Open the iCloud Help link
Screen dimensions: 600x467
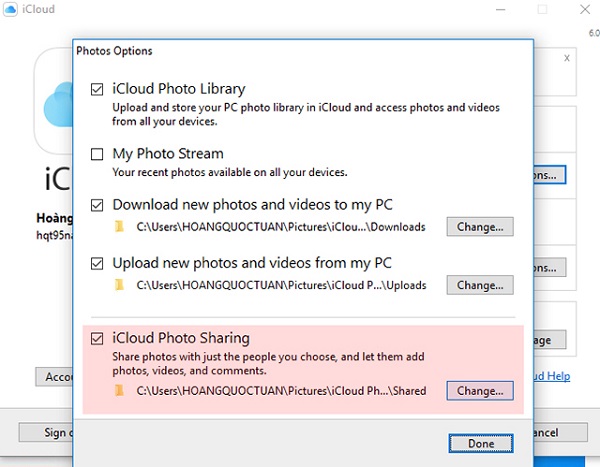coord(550,376)
